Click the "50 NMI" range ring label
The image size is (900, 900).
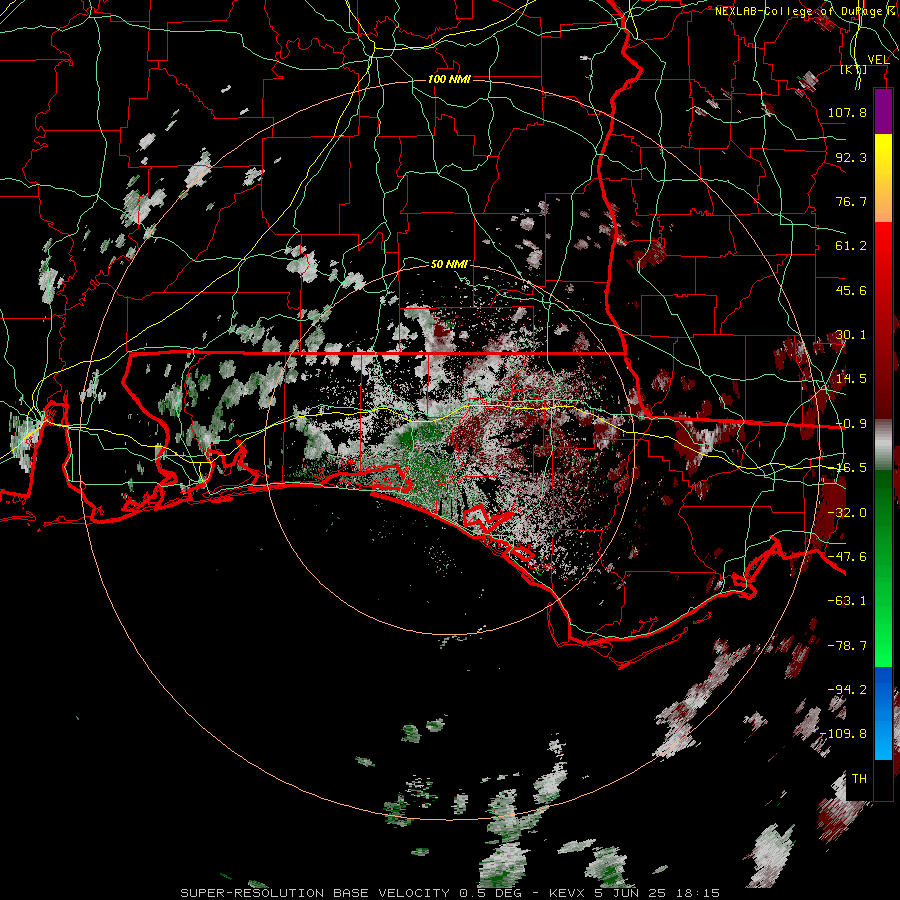click(449, 264)
